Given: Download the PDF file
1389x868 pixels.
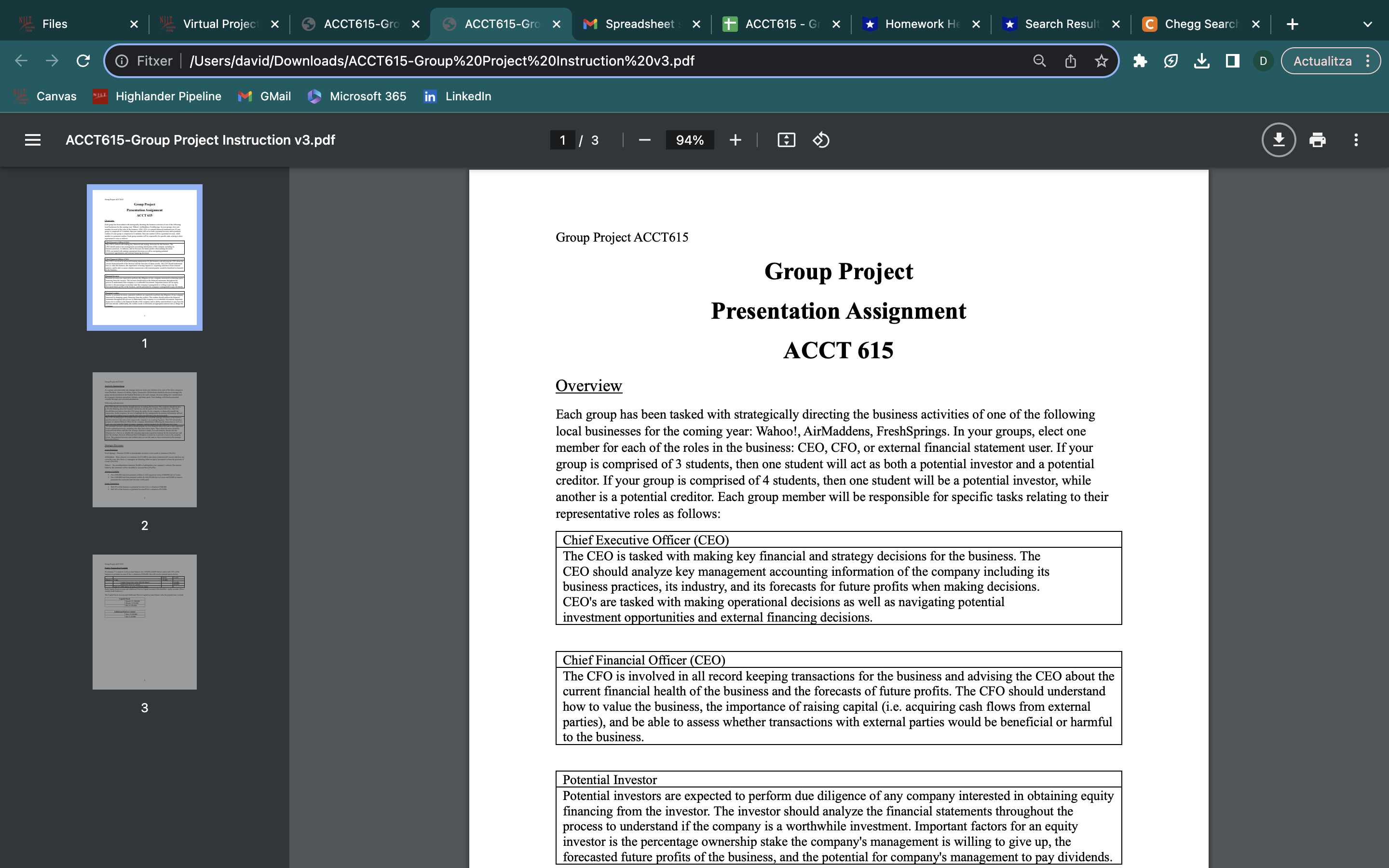Looking at the screenshot, I should pos(1279,139).
